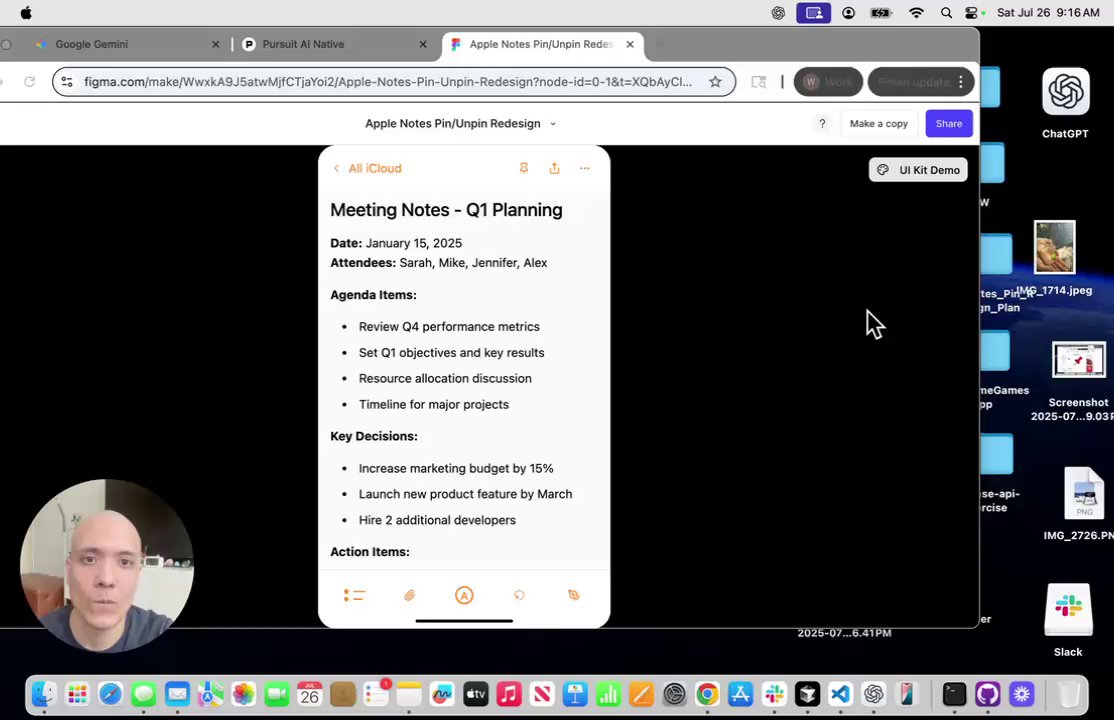Tap the pin icon in the note header
Screen dimensions: 1114x720
click(x=524, y=168)
